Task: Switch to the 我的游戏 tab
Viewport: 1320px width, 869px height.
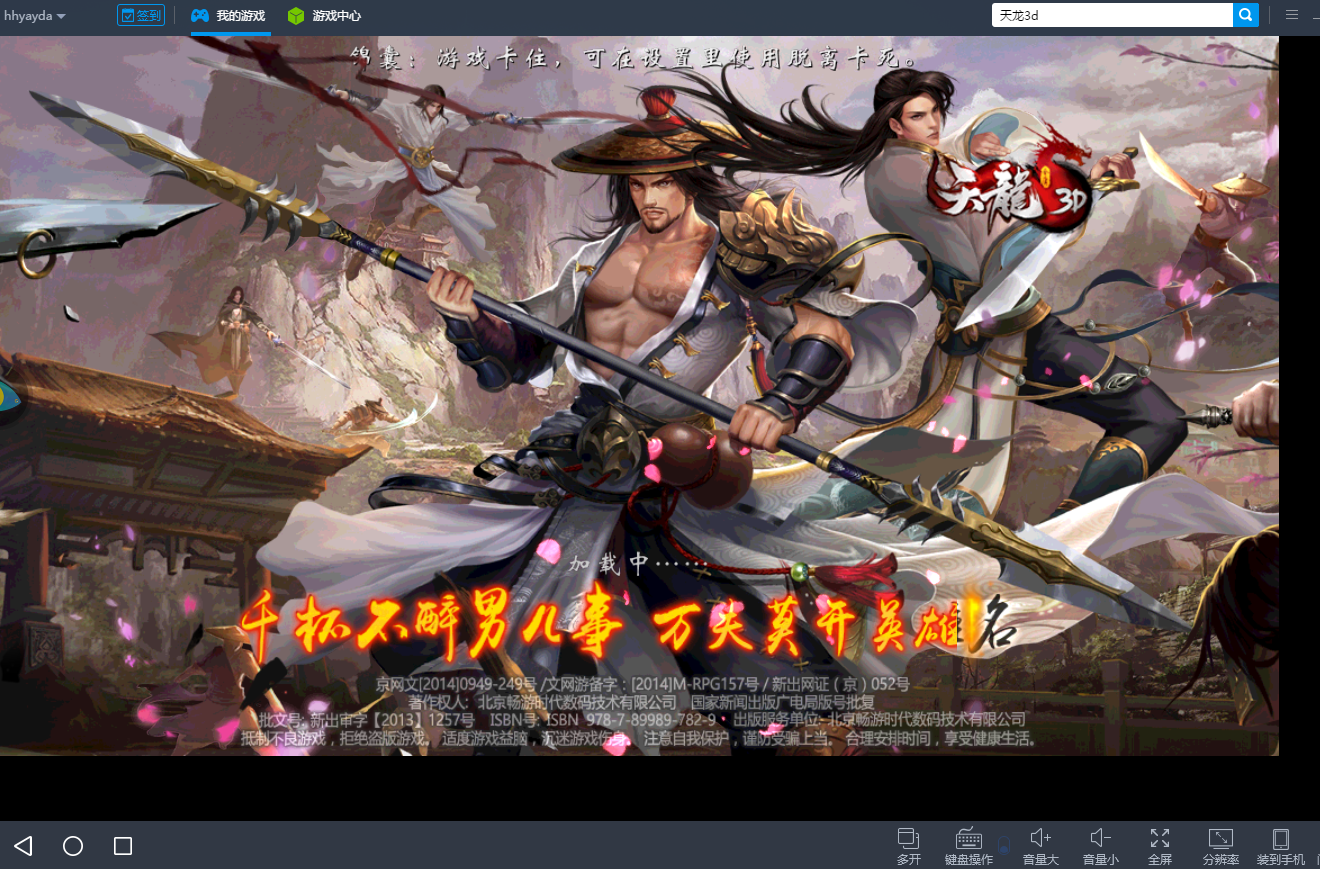Action: [x=229, y=16]
